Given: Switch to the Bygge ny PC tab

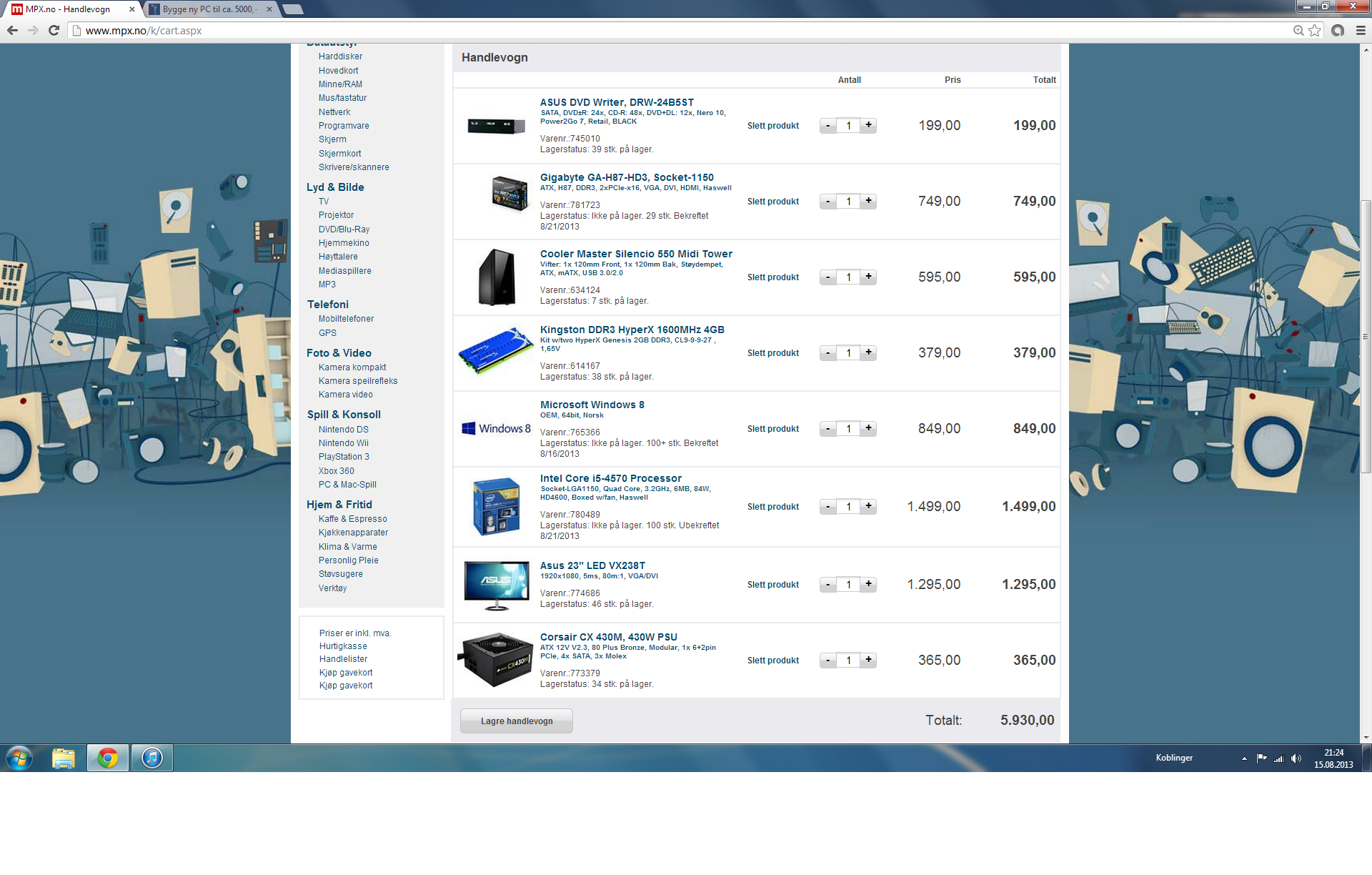Looking at the screenshot, I should (207, 9).
